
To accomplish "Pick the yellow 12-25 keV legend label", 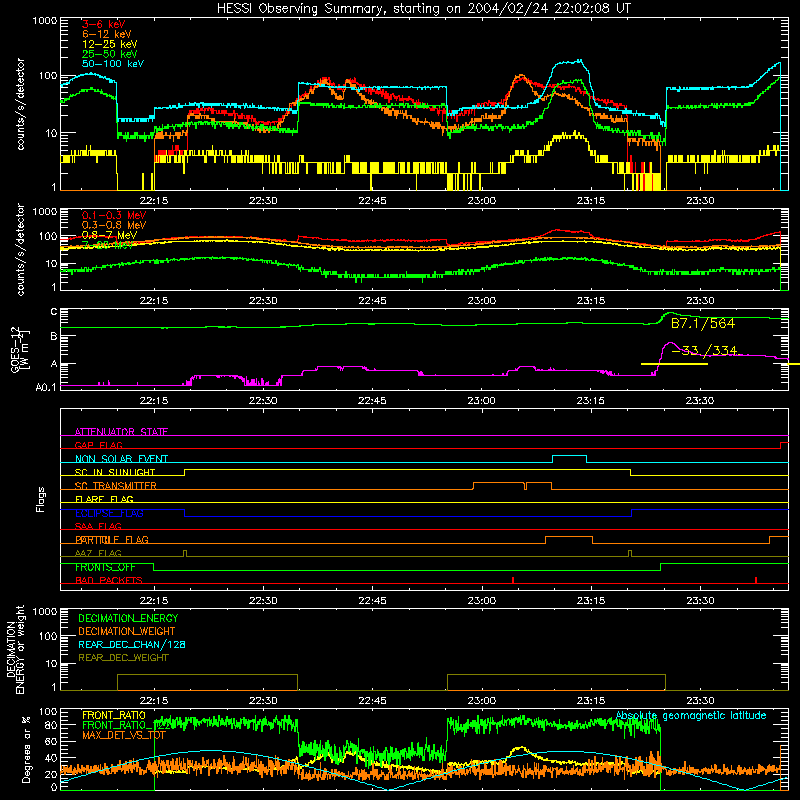I will coord(109,44).
